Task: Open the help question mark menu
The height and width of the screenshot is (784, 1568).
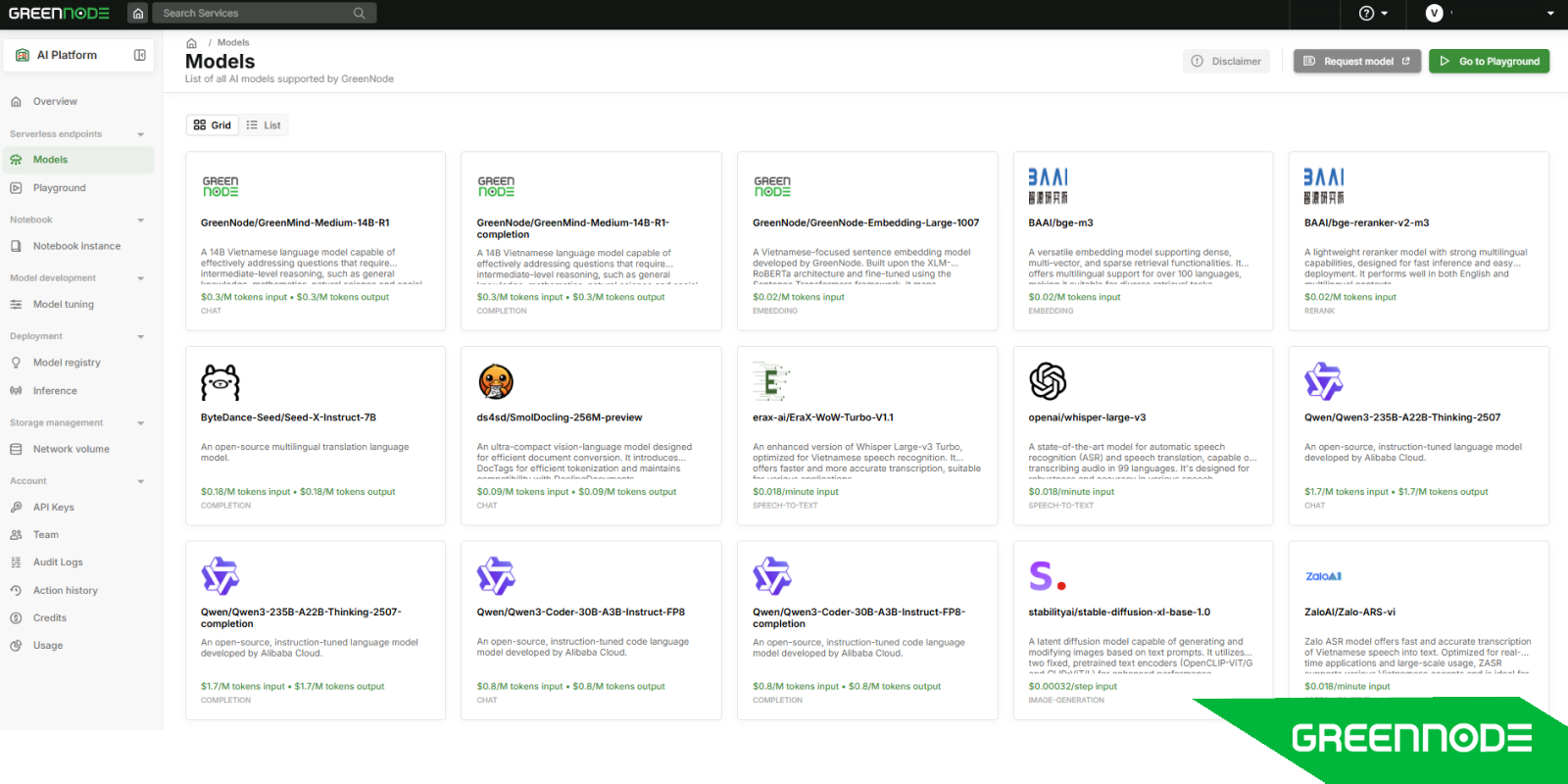Action: click(x=1373, y=13)
